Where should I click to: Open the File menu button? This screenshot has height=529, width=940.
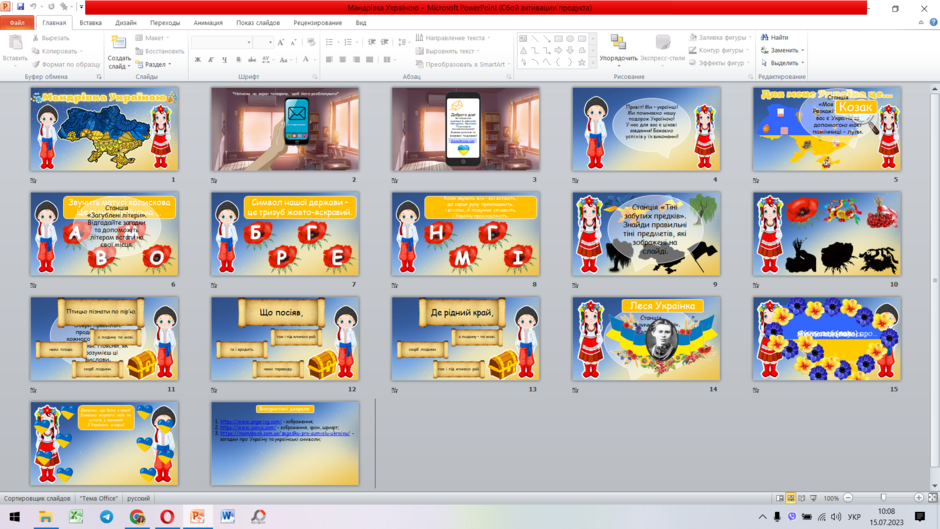pos(17,23)
